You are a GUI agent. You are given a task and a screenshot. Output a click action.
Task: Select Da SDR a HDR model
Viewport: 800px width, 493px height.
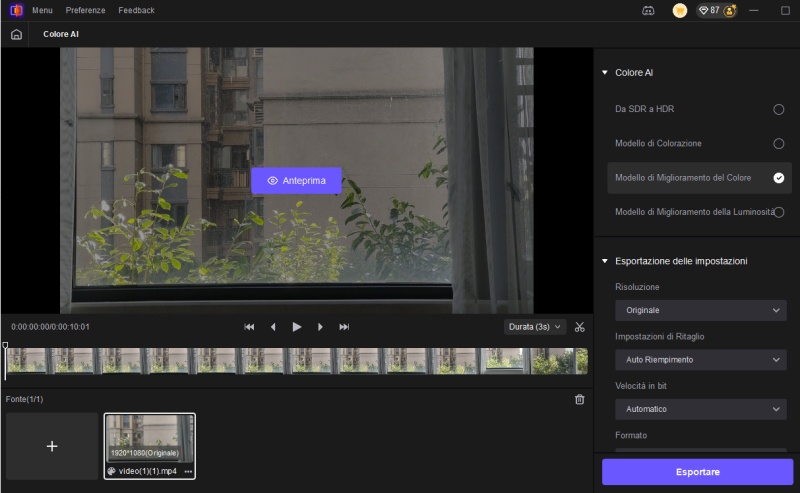click(778, 109)
